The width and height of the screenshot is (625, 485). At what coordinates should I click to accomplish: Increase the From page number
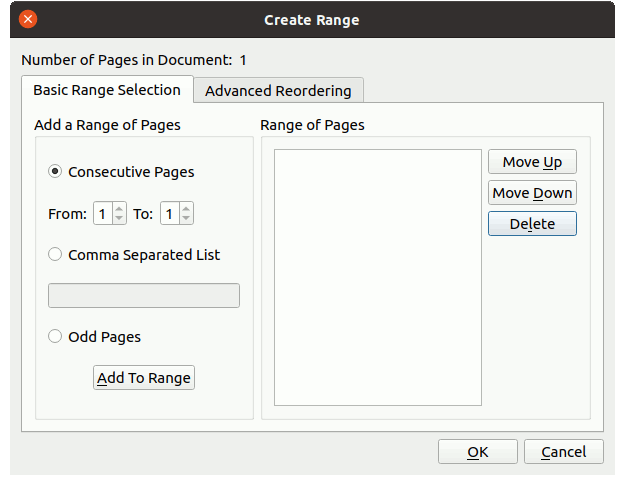tap(119, 209)
